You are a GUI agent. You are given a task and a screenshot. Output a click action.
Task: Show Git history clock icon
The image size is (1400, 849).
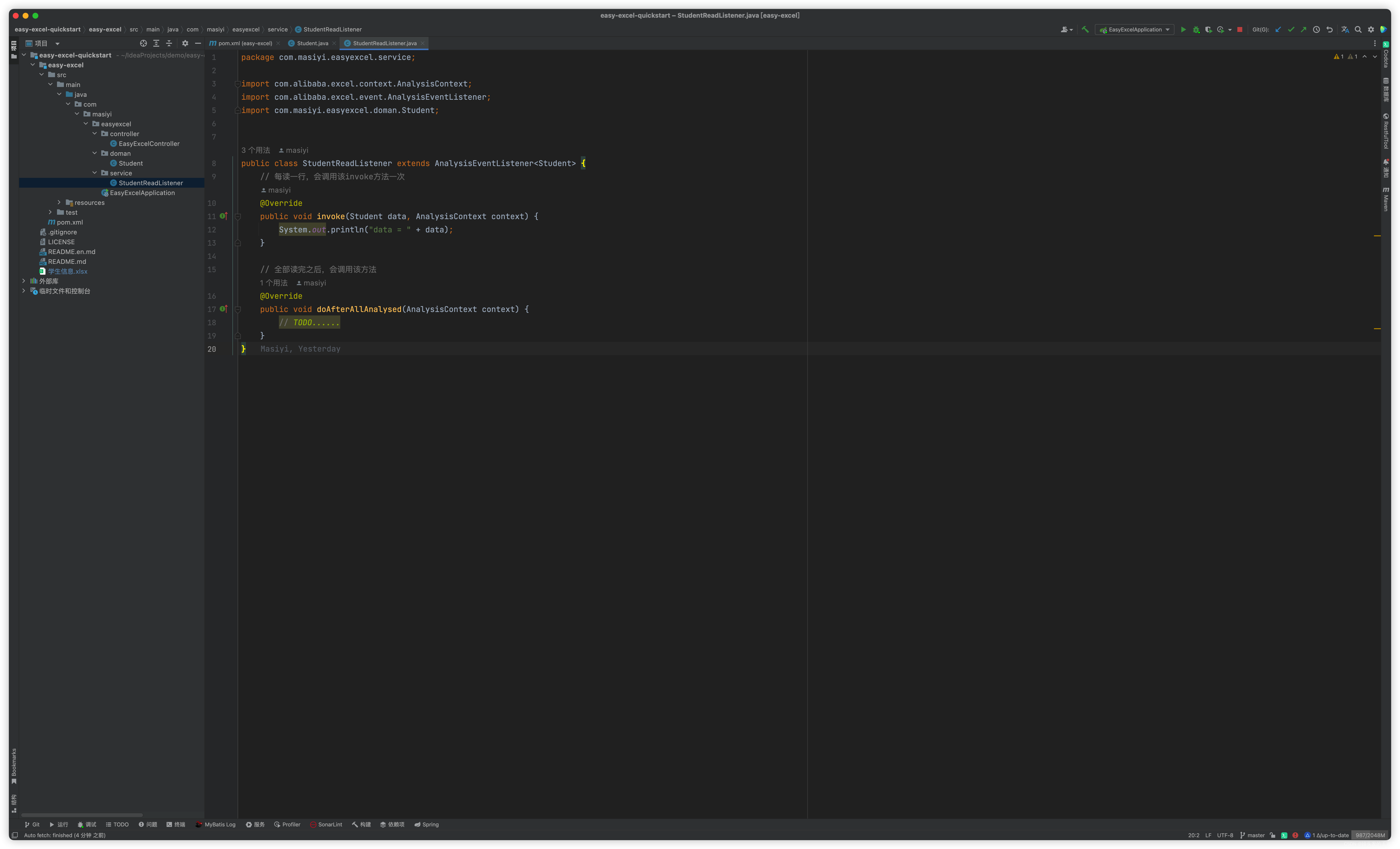point(1316,29)
